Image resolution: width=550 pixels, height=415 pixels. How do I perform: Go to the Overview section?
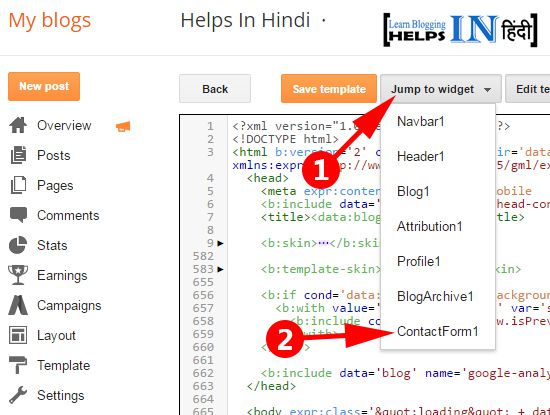click(x=64, y=125)
